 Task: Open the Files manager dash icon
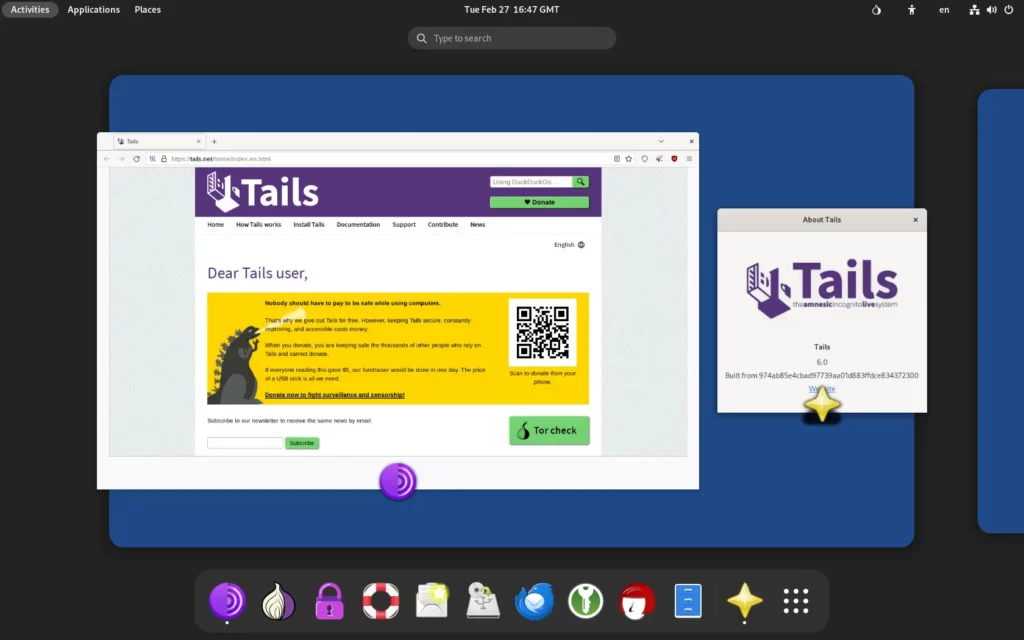688,601
